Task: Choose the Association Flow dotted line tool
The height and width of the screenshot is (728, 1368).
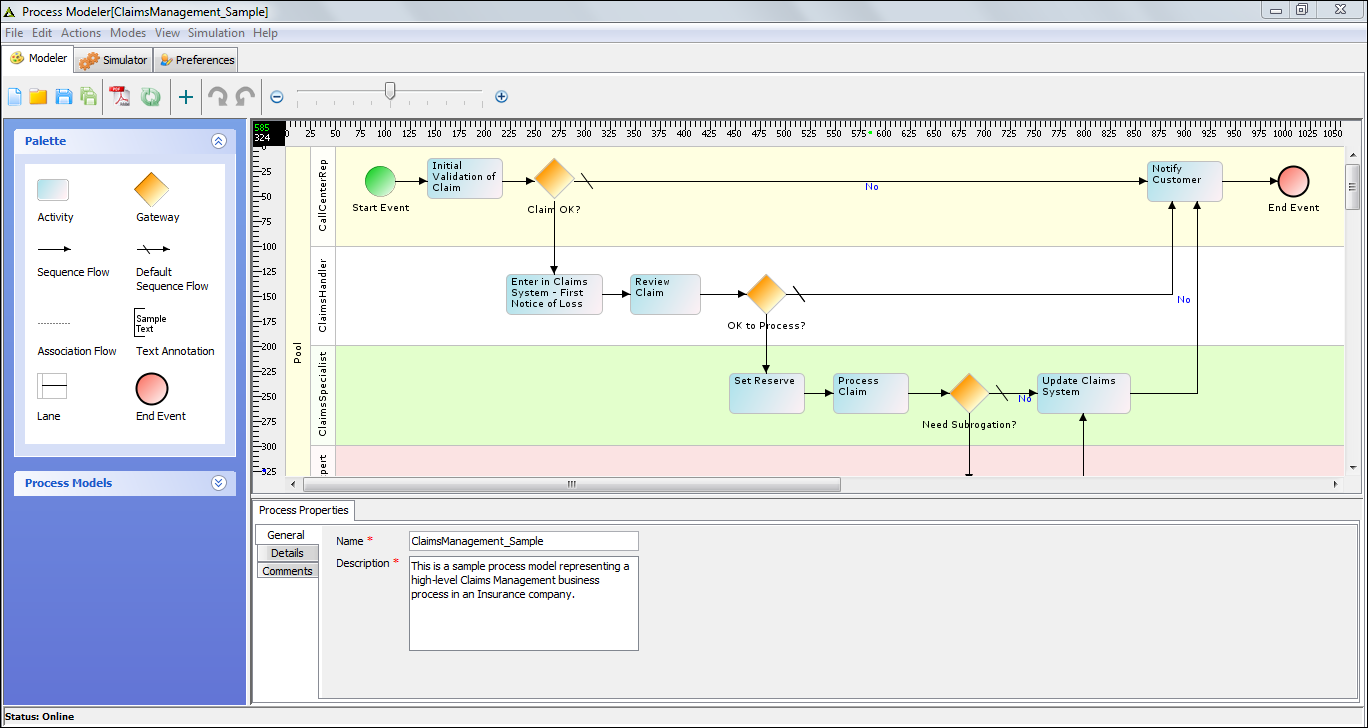Action: [x=54, y=323]
